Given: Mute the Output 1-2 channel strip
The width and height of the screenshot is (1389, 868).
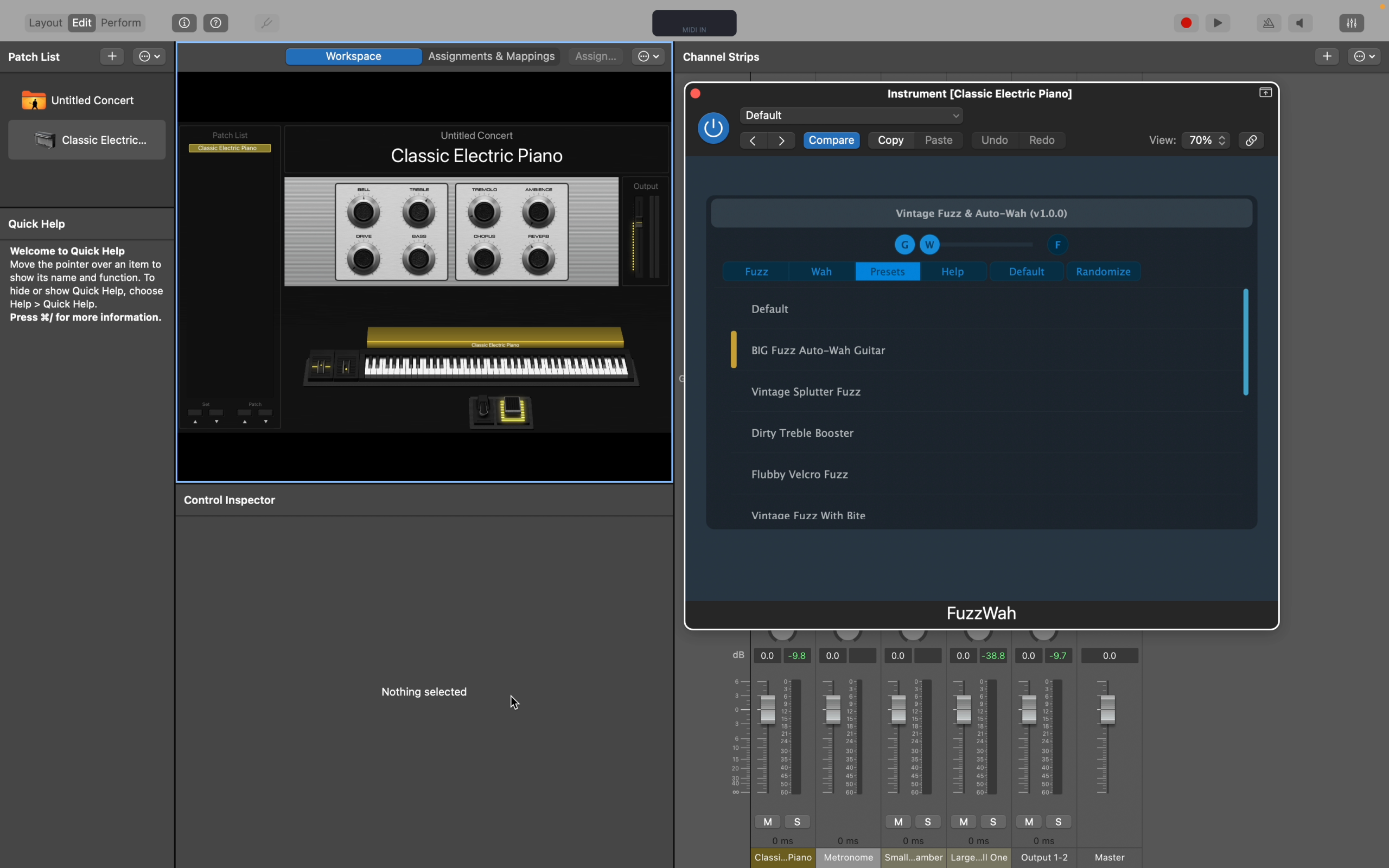Looking at the screenshot, I should pos(1029,821).
